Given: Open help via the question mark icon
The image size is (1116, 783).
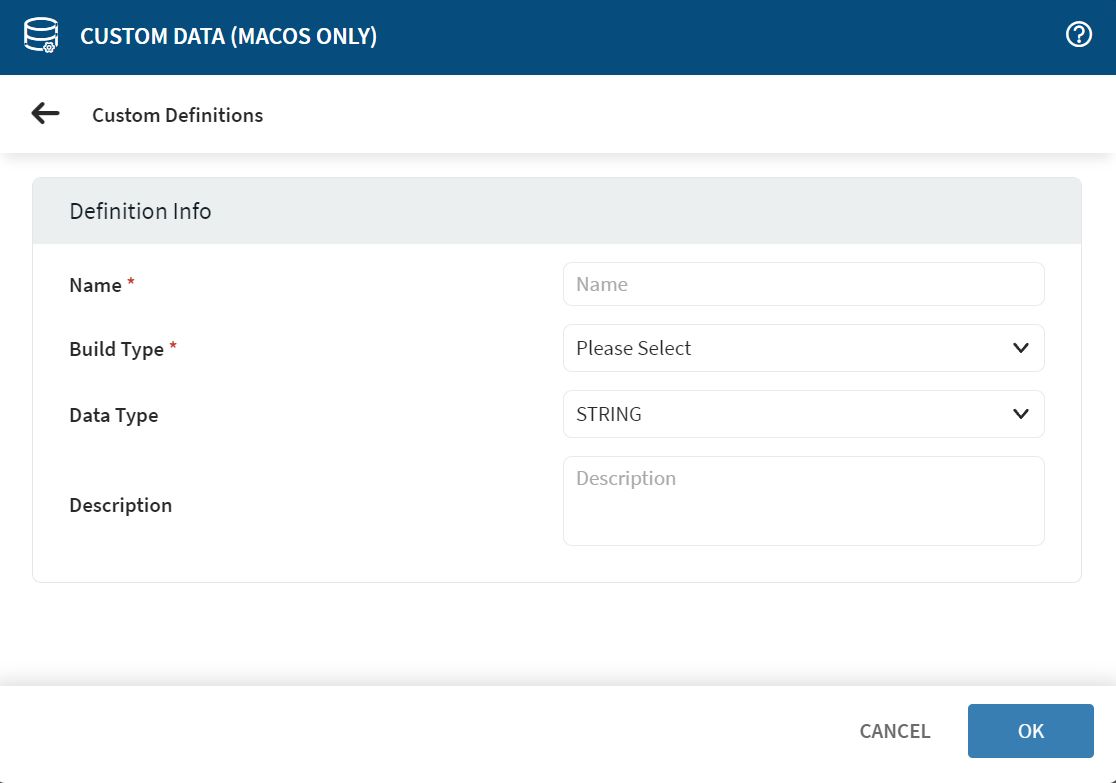Looking at the screenshot, I should (x=1078, y=36).
